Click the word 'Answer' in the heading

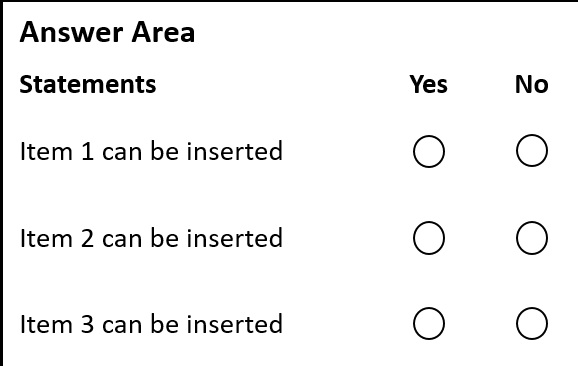click(71, 32)
